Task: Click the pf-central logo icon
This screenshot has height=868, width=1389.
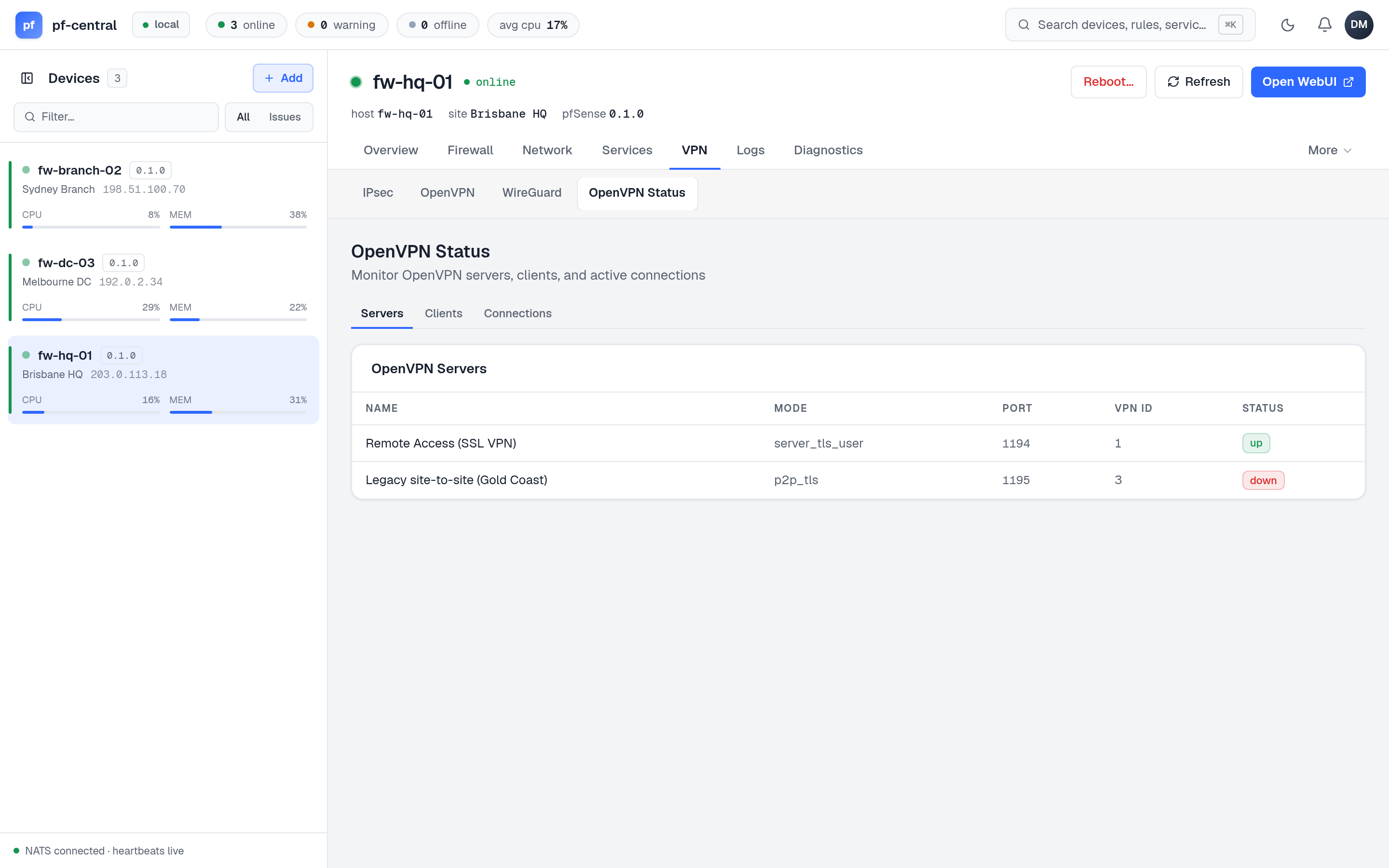Action: [29, 25]
